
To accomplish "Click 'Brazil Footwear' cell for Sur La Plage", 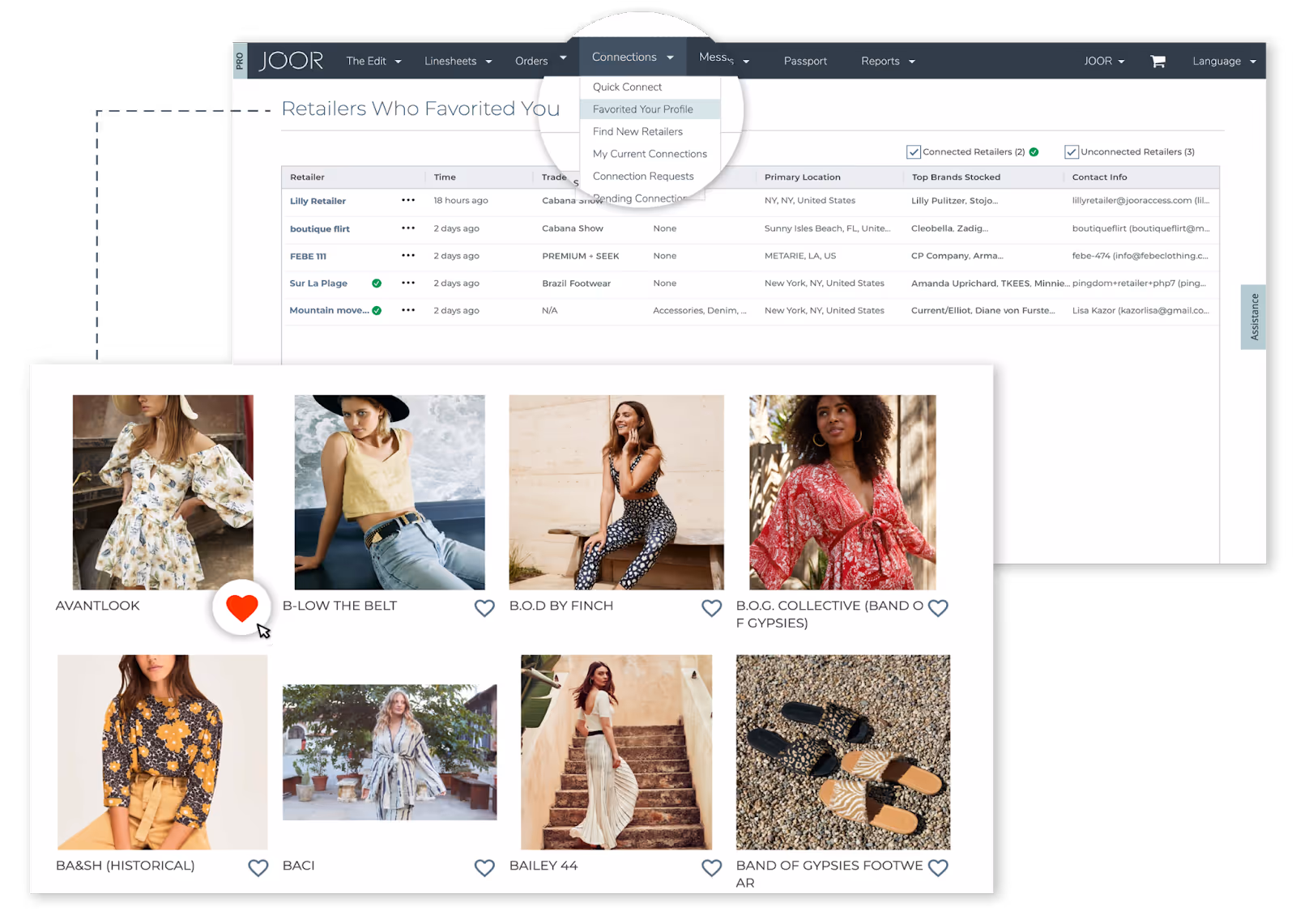I will tap(576, 283).
